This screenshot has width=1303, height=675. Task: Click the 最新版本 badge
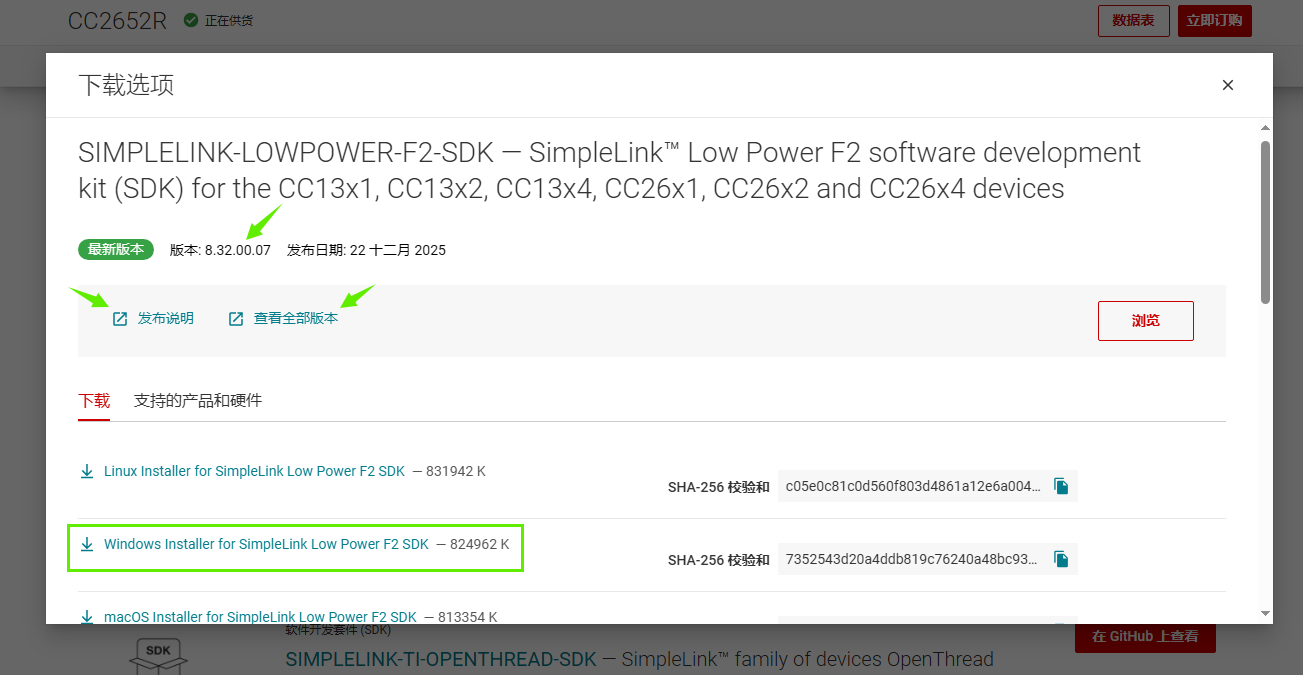[x=116, y=250]
